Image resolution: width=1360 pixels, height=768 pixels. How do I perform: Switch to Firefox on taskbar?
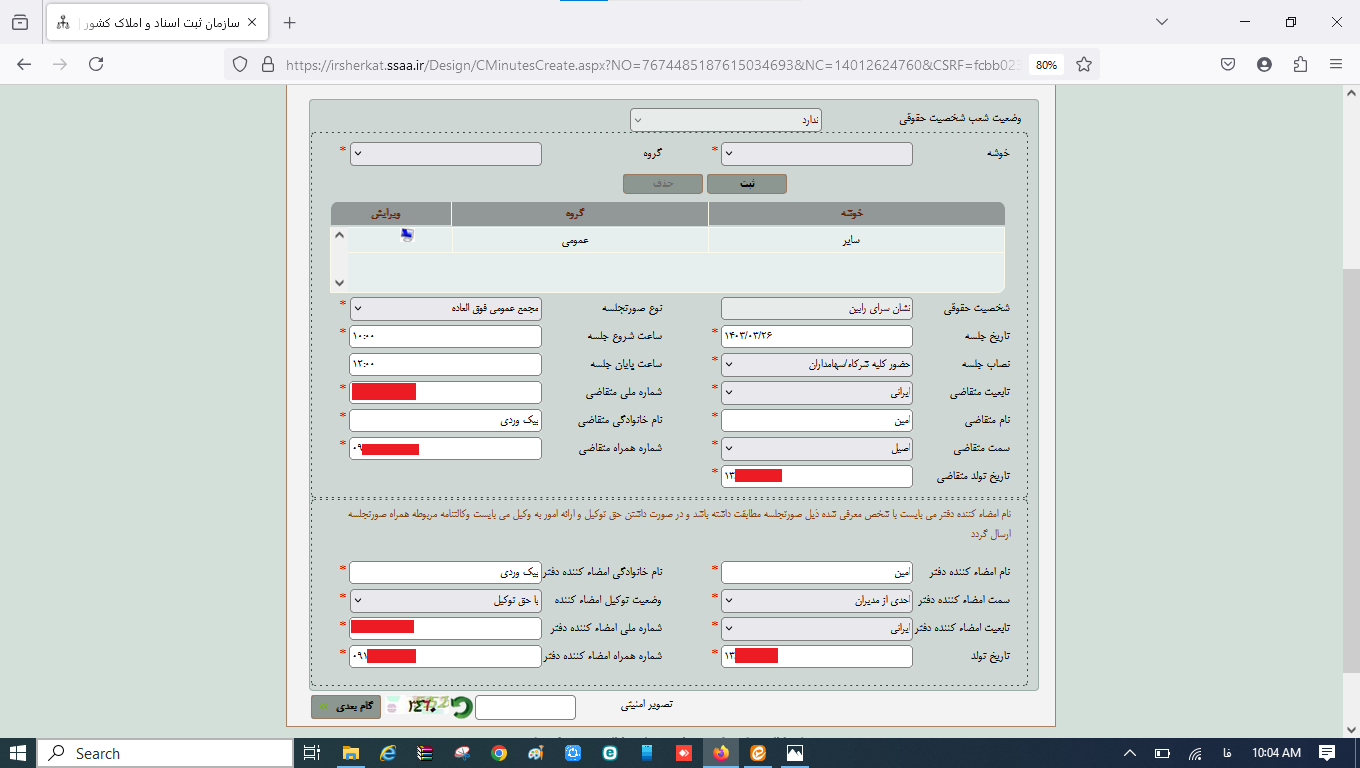[721, 753]
